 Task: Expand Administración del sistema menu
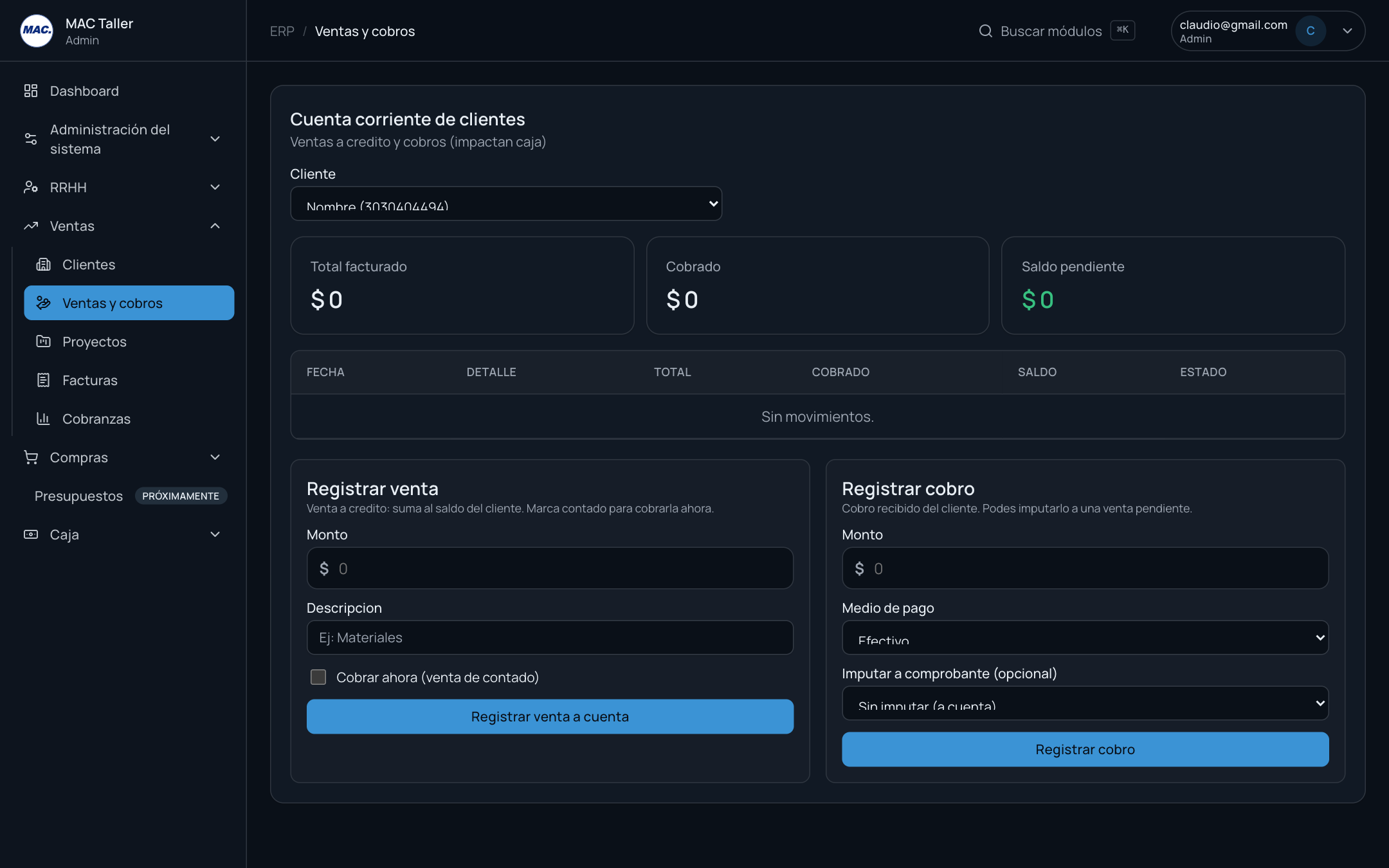point(215,139)
